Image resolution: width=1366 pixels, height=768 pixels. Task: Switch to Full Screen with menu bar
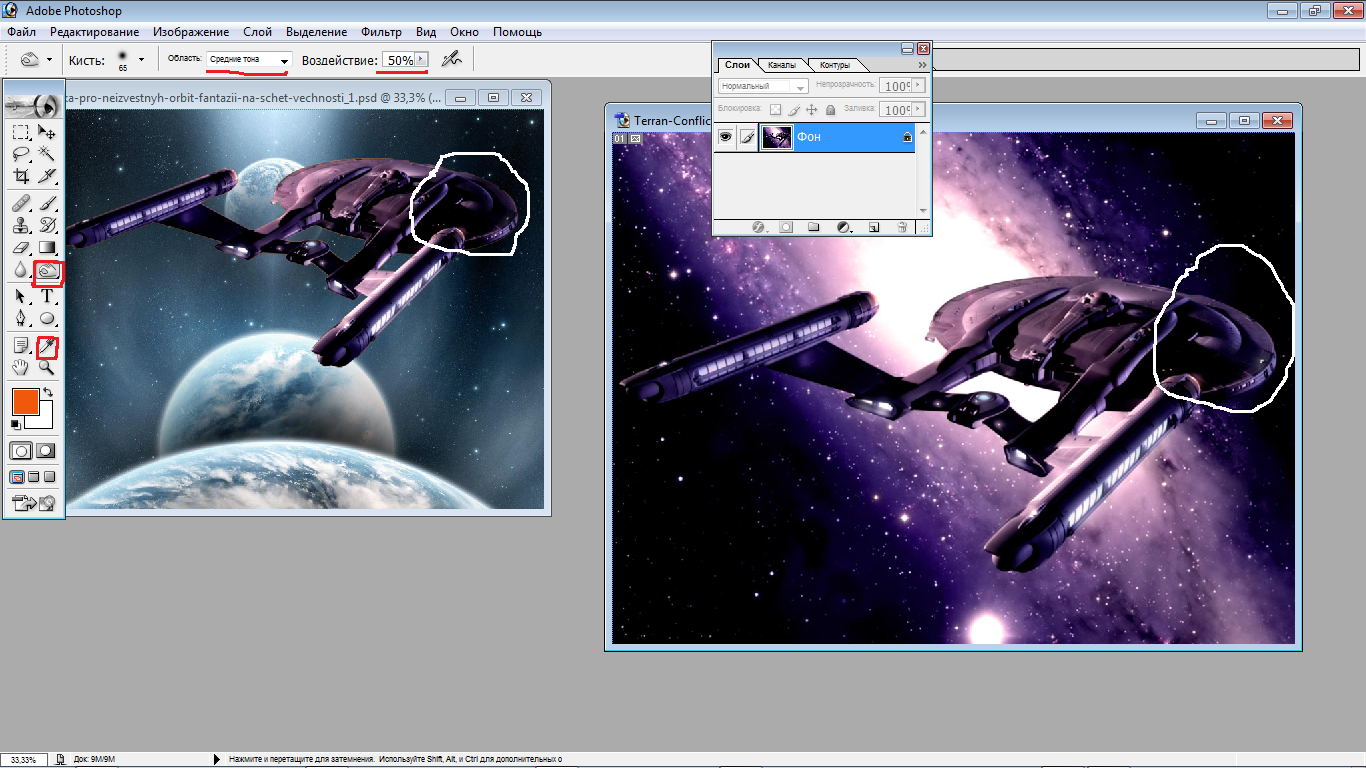click(x=34, y=477)
